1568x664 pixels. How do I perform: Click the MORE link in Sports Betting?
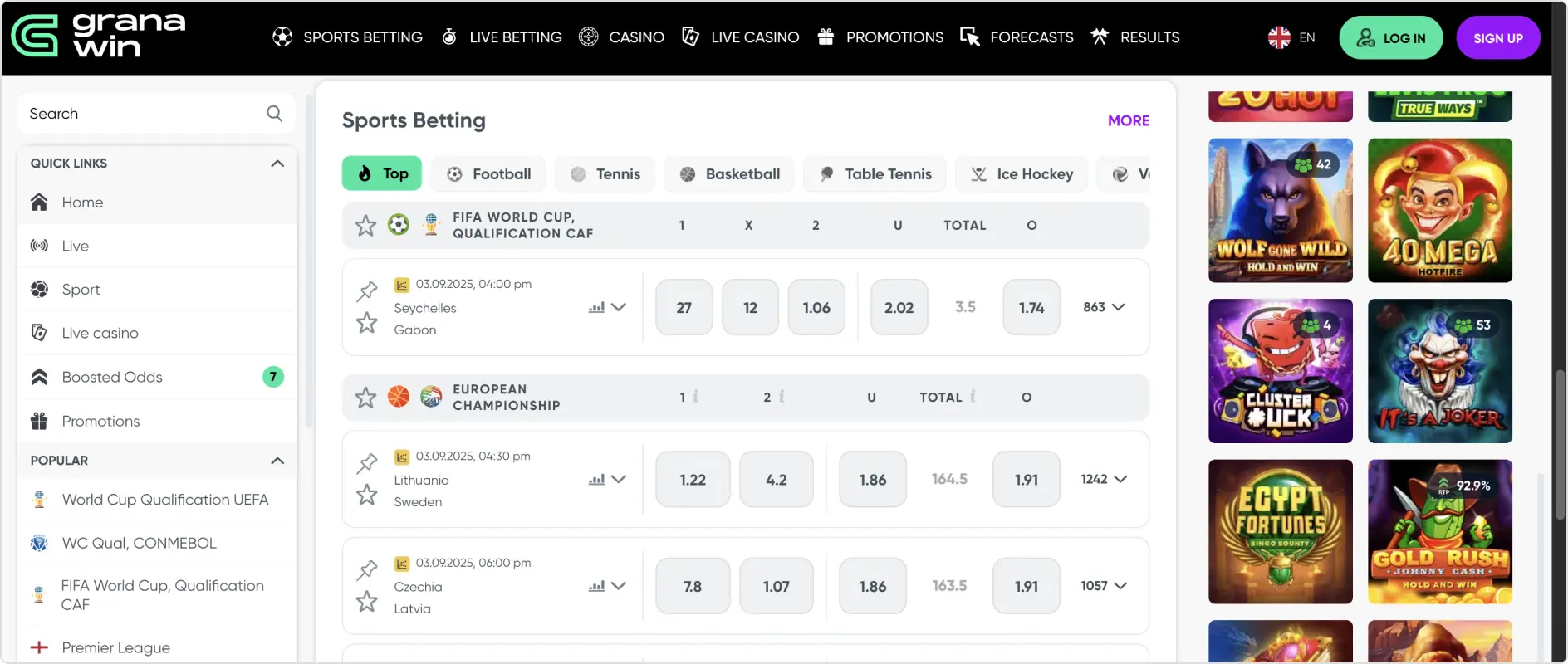[x=1128, y=120]
